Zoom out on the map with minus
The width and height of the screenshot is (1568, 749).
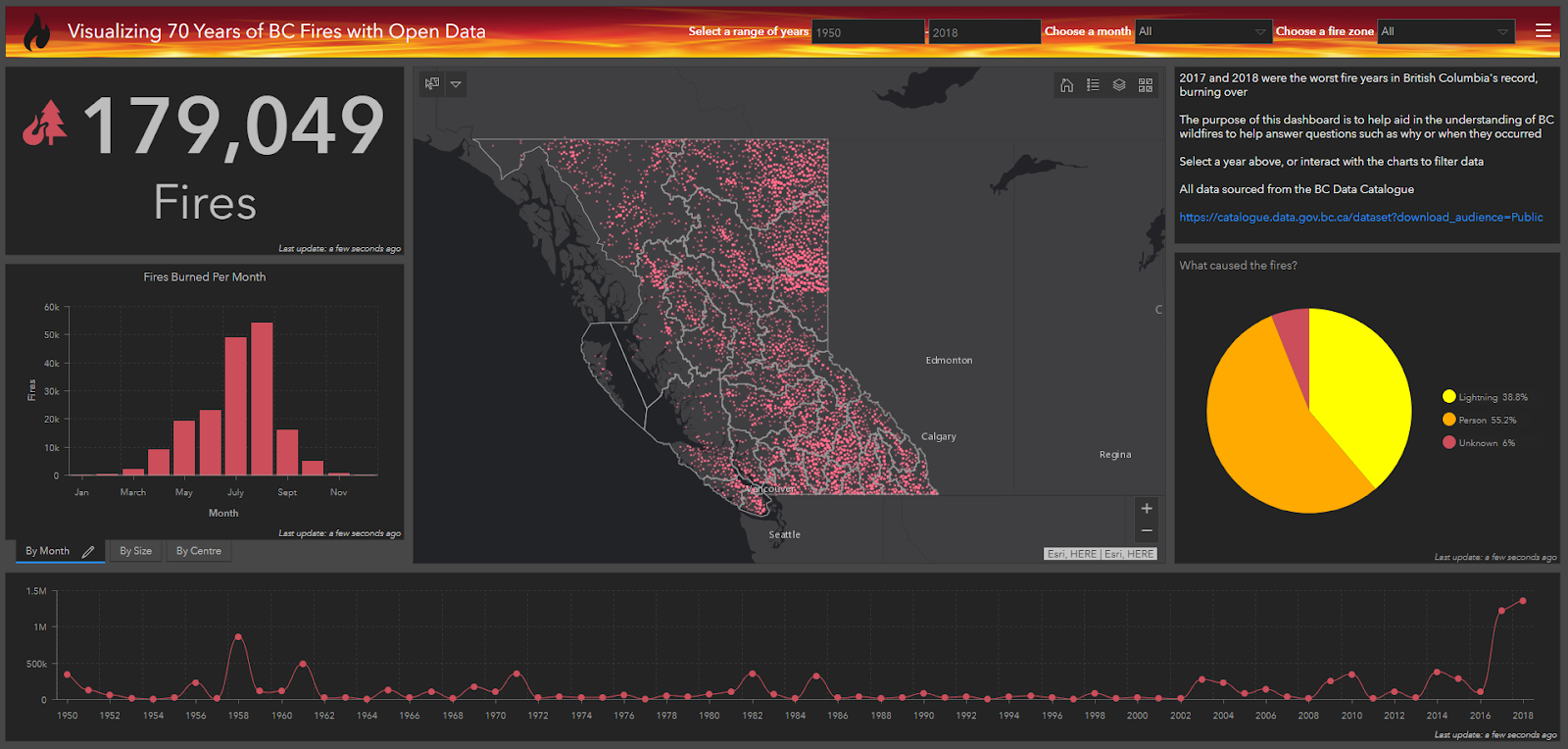[x=1147, y=530]
